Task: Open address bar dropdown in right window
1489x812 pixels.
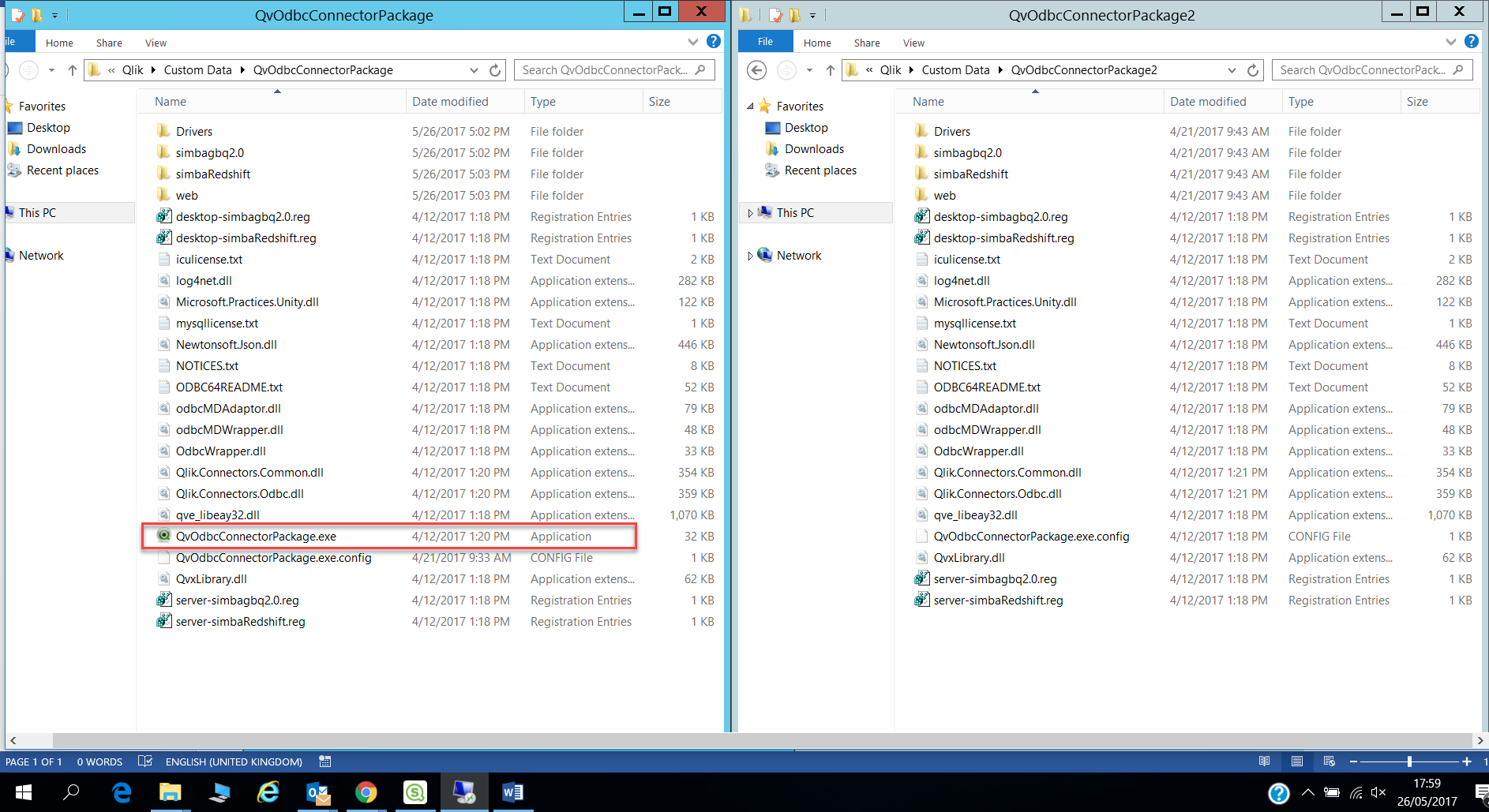Action: pos(1232,70)
